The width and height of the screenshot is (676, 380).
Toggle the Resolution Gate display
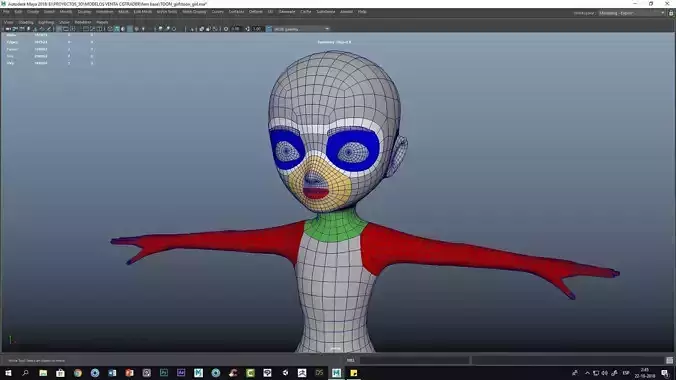(x=73, y=29)
